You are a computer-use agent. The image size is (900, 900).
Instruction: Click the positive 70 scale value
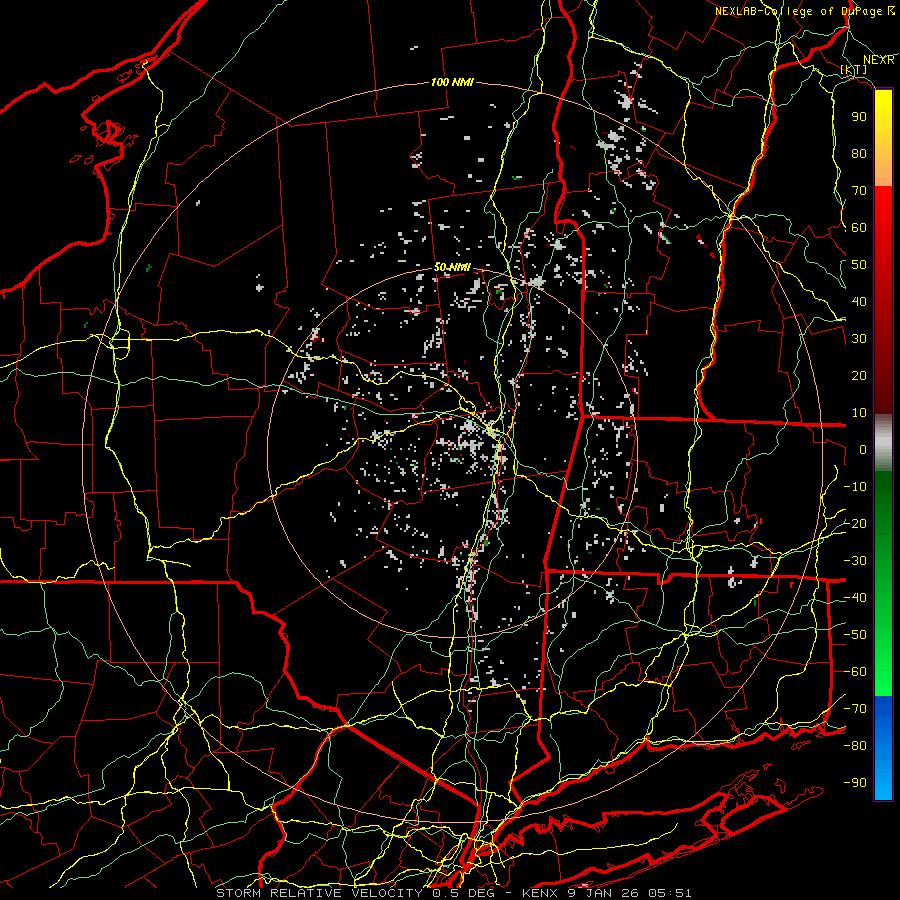click(859, 191)
